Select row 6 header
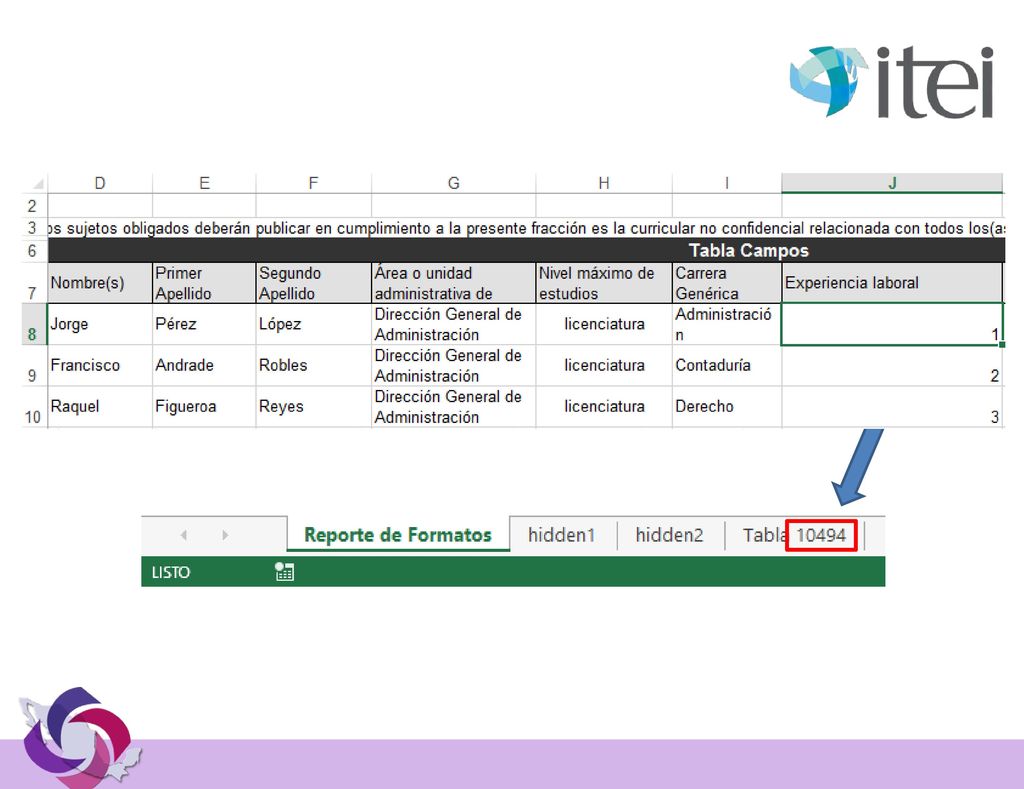Image resolution: width=1024 pixels, height=789 pixels. tap(32, 251)
